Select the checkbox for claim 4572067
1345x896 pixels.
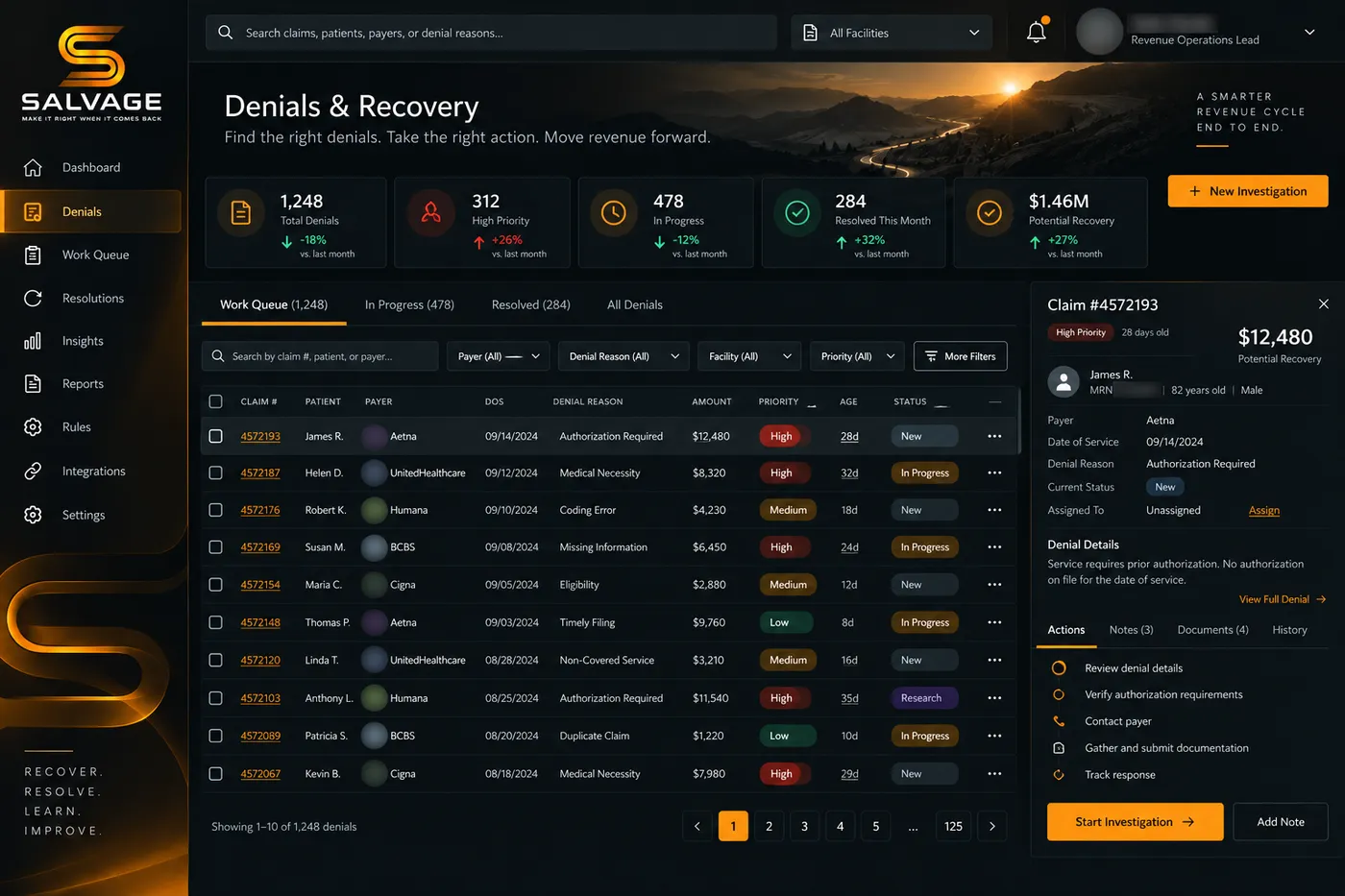point(215,773)
